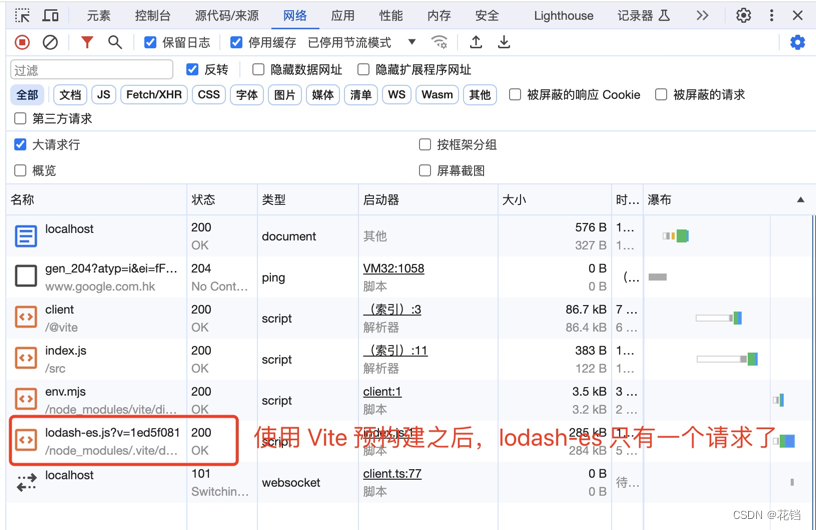Image resolution: width=816 pixels, height=530 pixels.
Task: Open the 内存 tab
Action: point(439,16)
